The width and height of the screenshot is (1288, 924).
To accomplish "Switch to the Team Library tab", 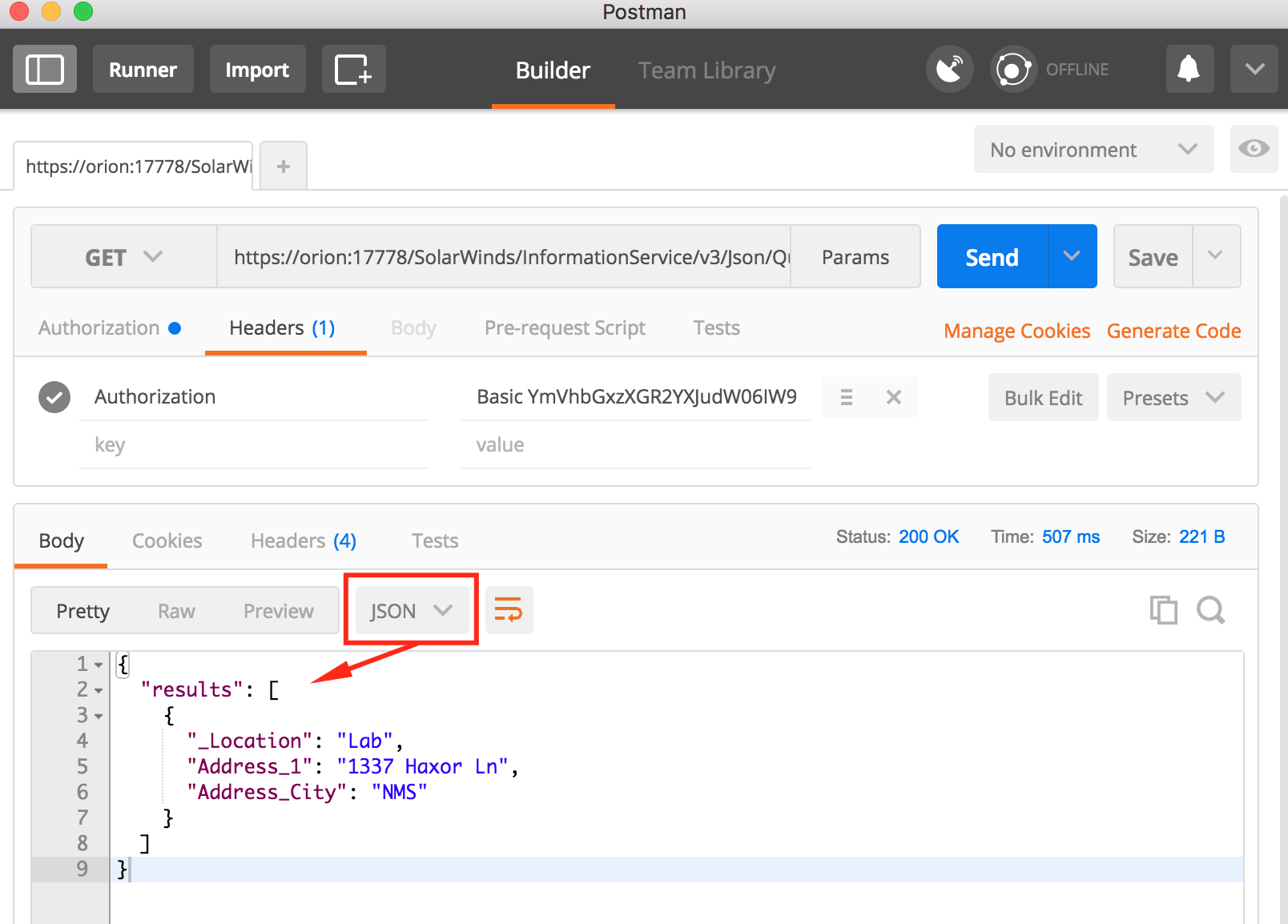I will tap(706, 70).
